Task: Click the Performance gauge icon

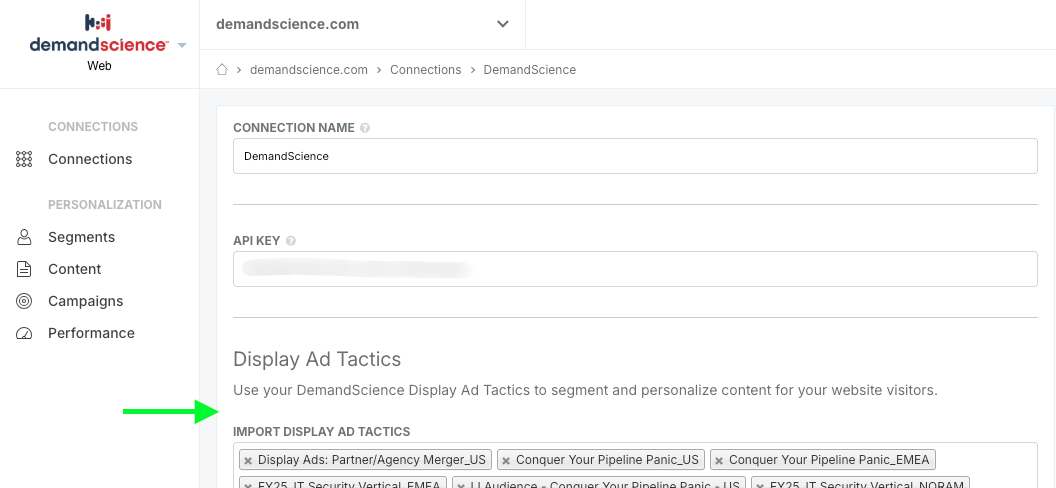Action: tap(24, 333)
